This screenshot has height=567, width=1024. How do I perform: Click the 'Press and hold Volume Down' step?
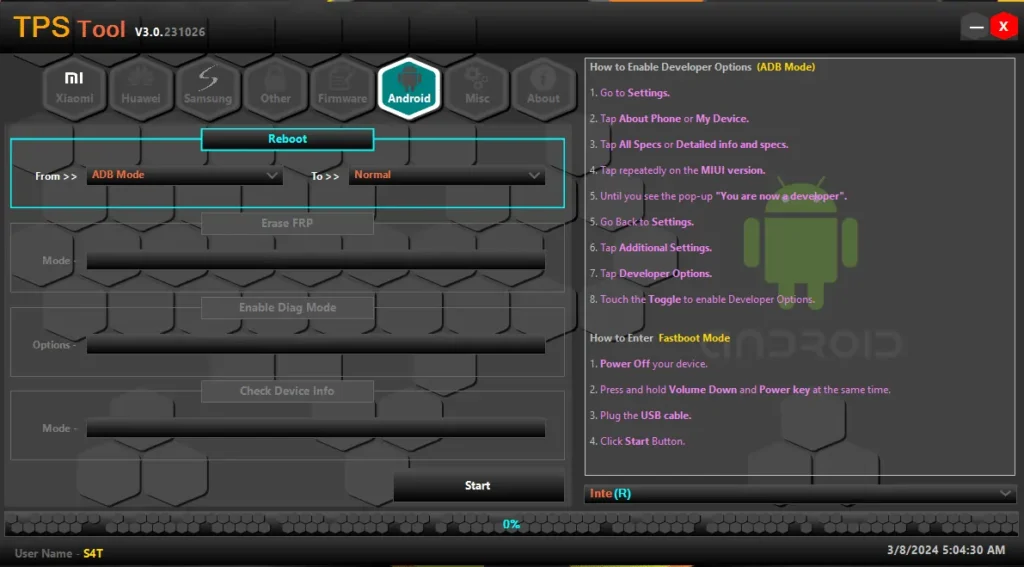click(740, 390)
